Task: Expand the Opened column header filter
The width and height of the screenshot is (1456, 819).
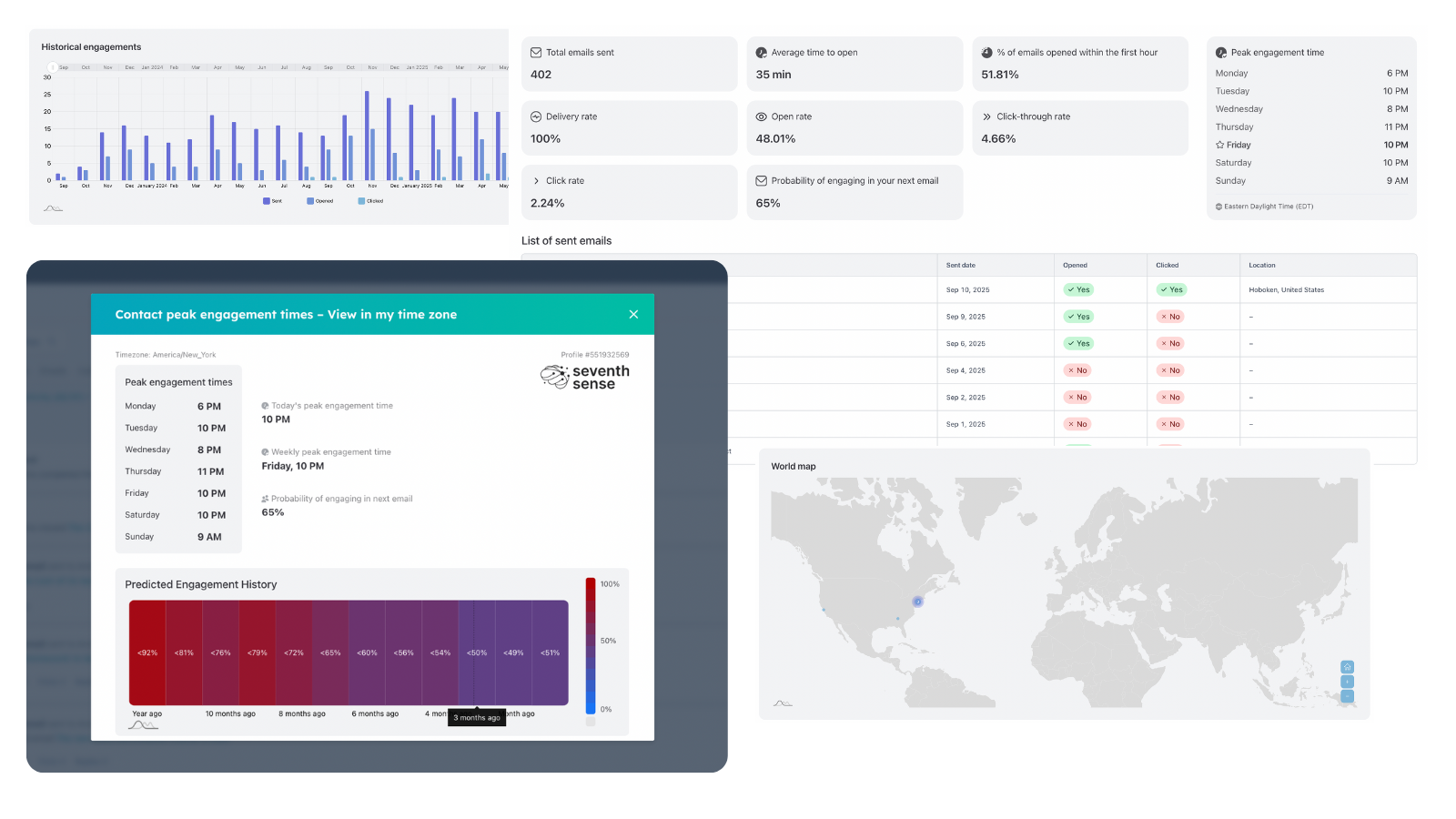Action: 1075,265
